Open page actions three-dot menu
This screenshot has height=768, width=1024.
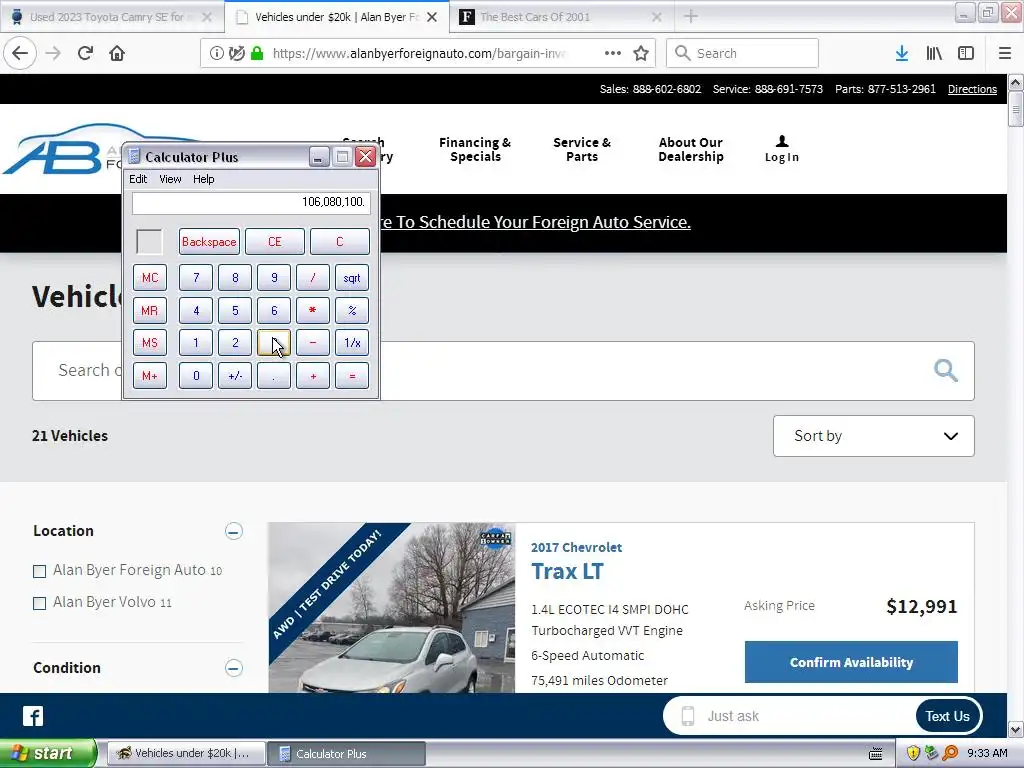(613, 53)
